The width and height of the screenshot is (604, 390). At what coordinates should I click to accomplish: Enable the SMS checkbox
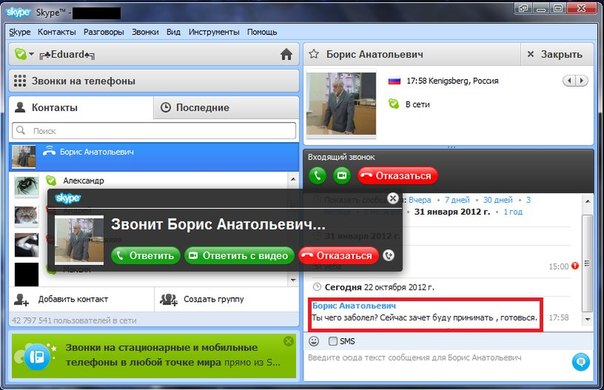(333, 341)
